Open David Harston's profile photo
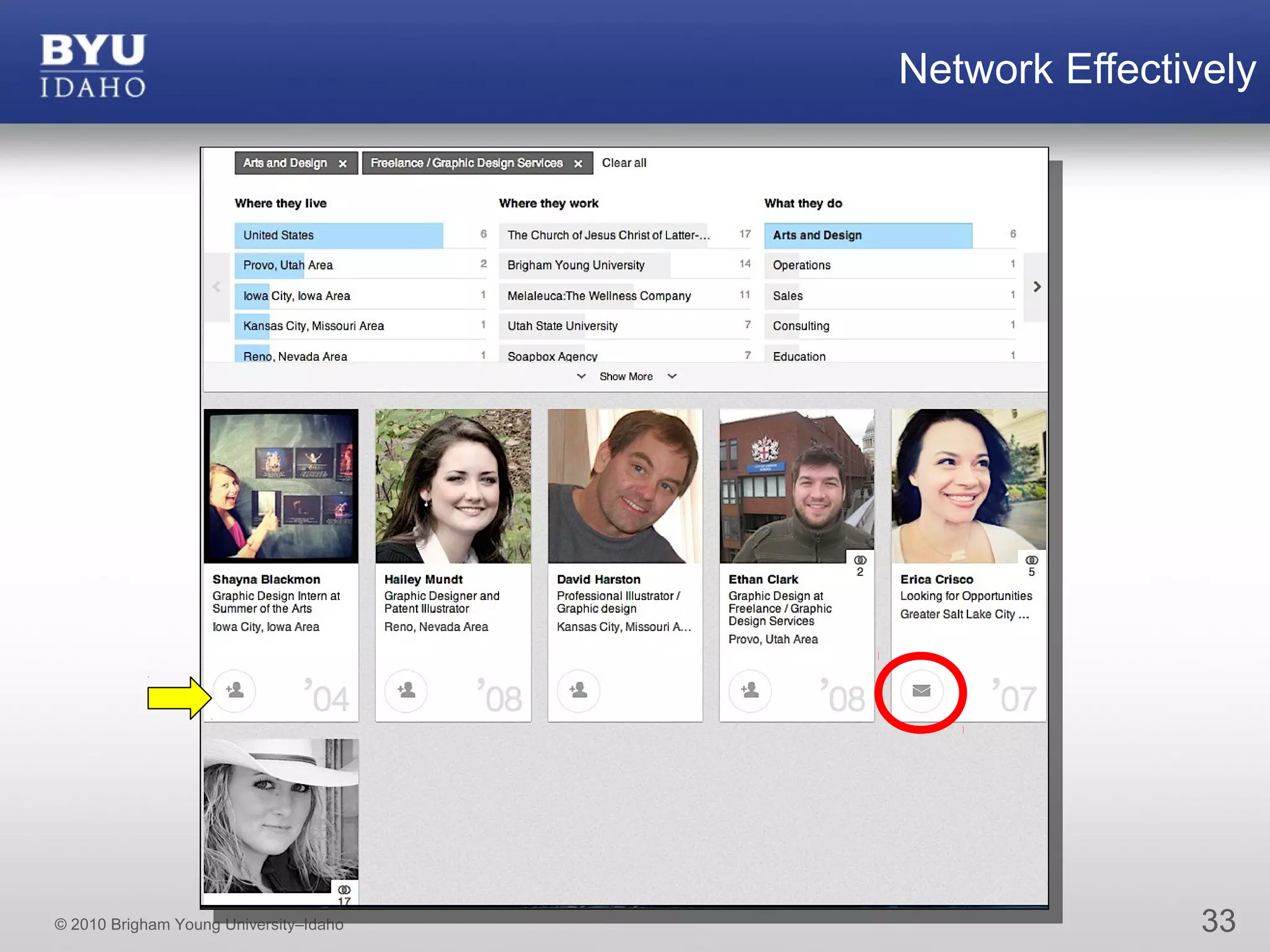 625,486
